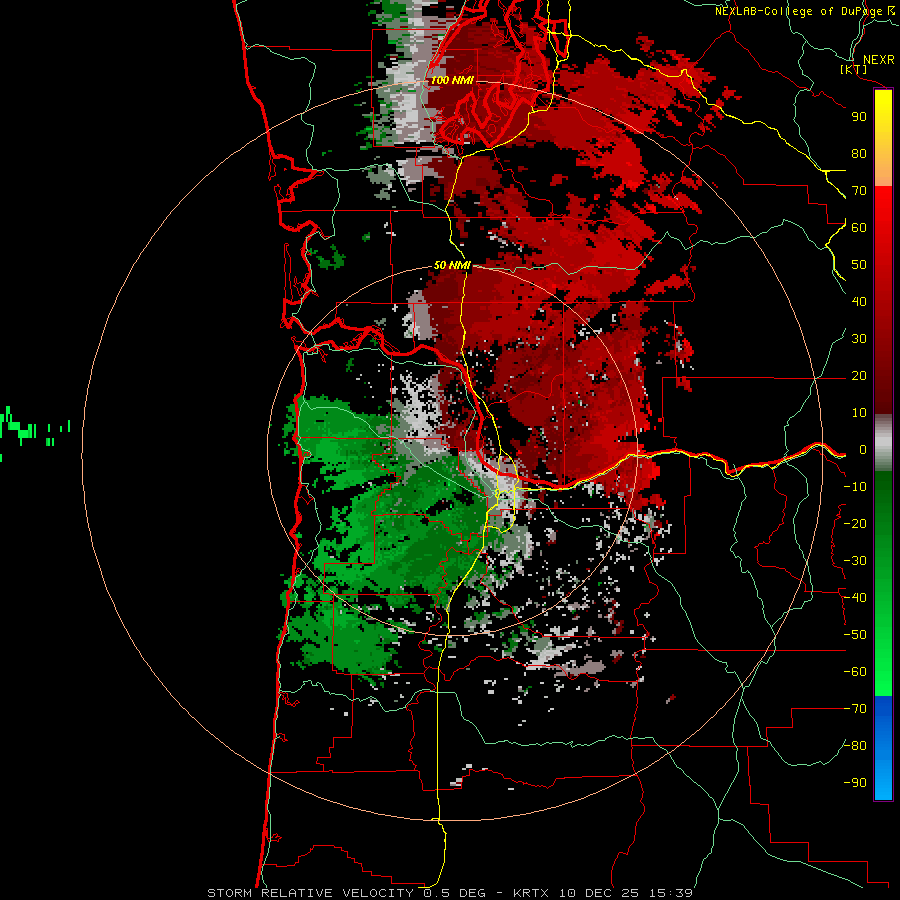Screen dimensions: 900x900
Task: Click the -20 value on velocity scale
Action: point(855,524)
